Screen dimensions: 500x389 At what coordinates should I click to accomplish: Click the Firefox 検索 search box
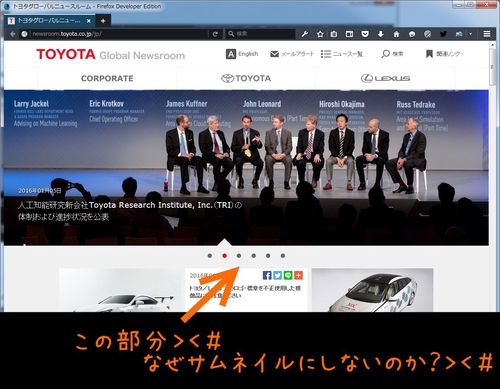260,34
